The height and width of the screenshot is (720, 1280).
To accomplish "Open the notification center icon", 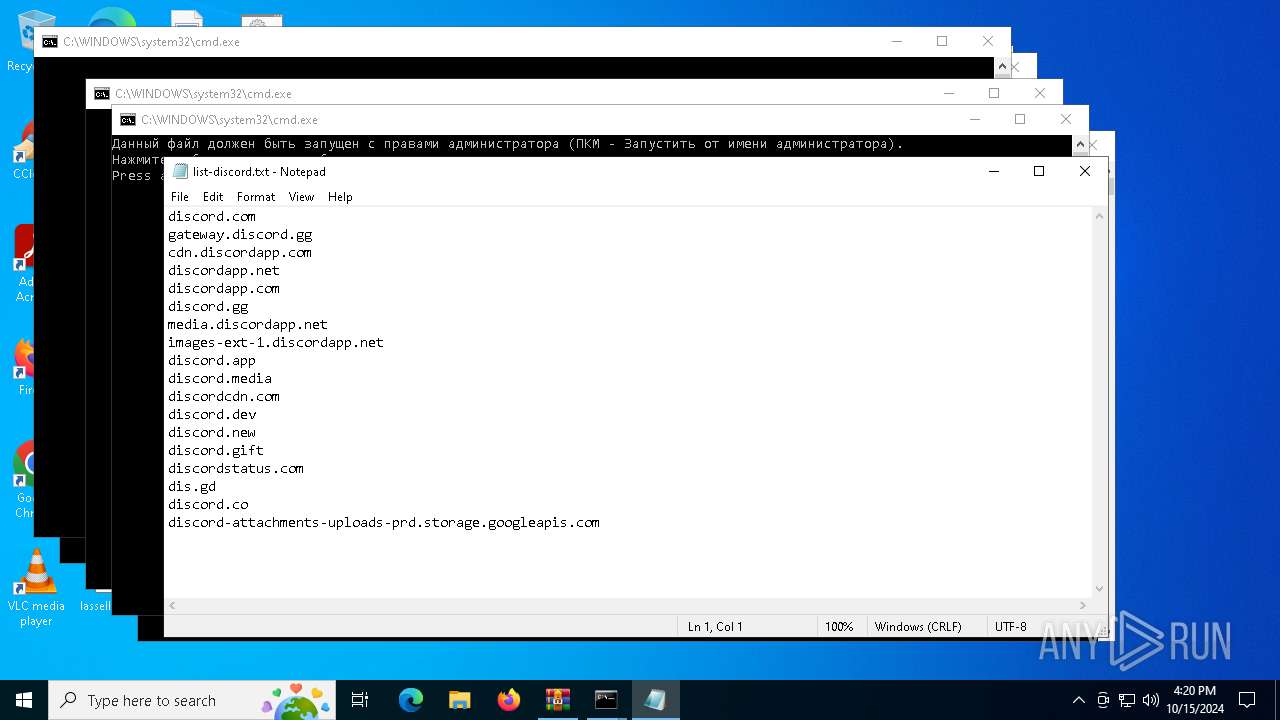I will [1247, 700].
